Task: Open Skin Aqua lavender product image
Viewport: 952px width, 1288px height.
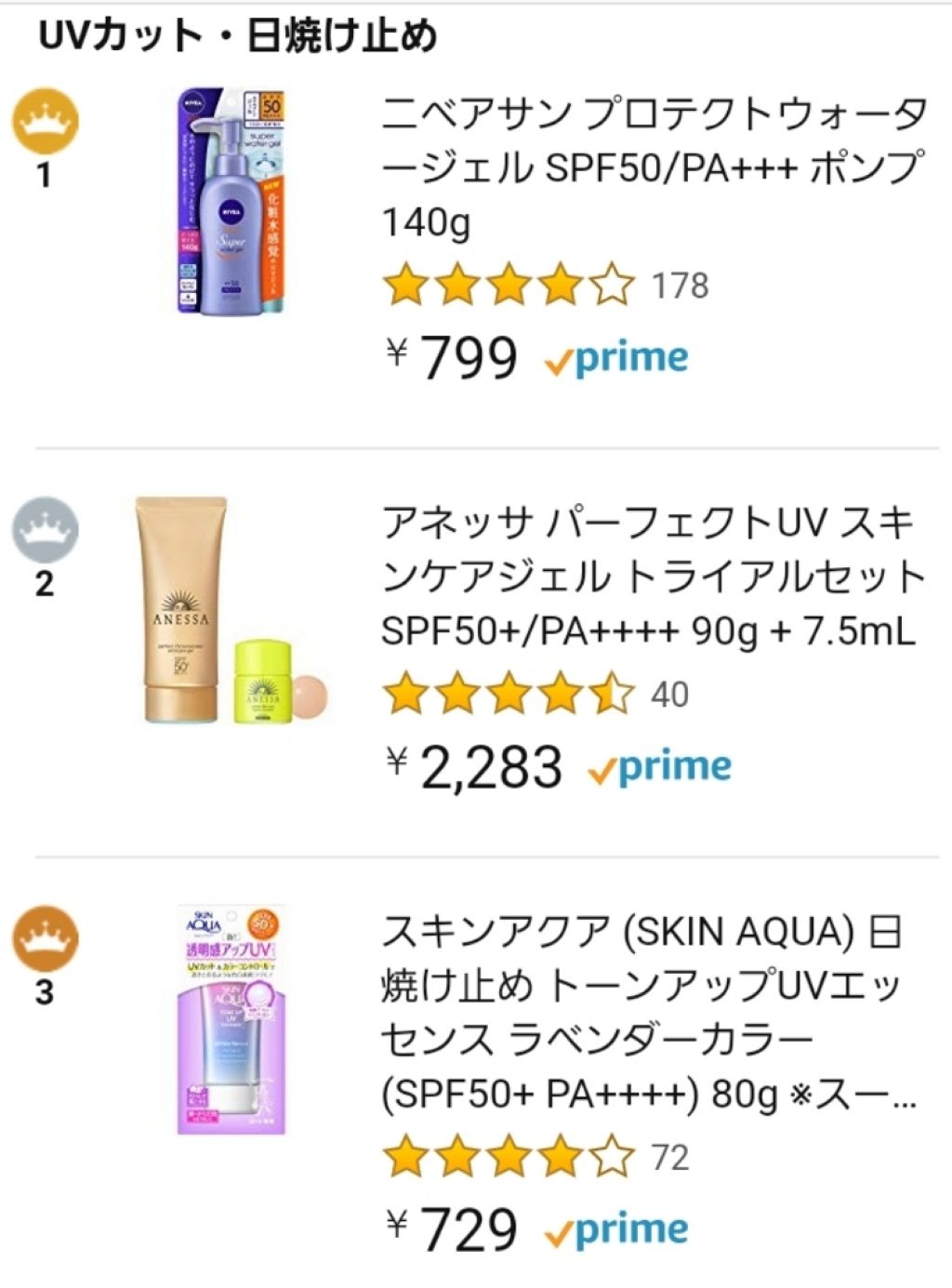Action: click(231, 1019)
